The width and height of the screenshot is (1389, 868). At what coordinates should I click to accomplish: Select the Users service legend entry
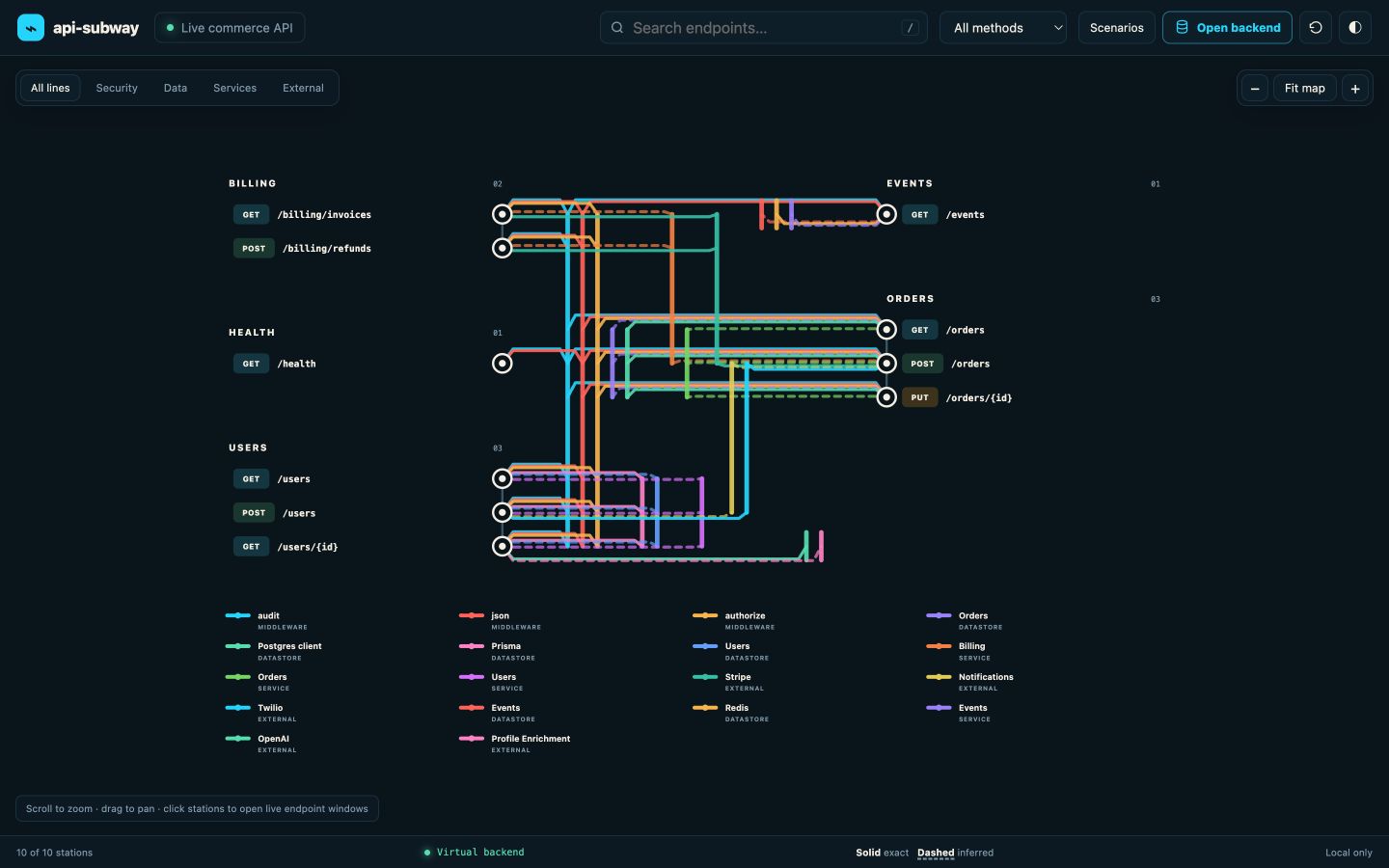[492, 682]
